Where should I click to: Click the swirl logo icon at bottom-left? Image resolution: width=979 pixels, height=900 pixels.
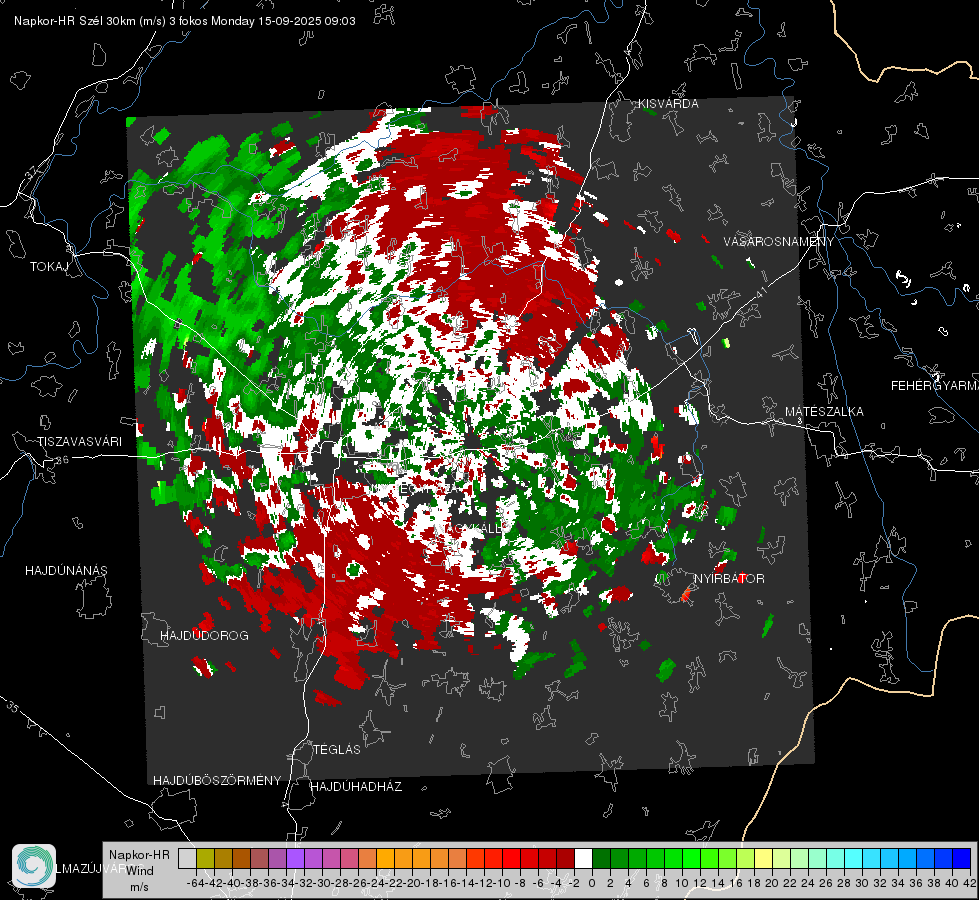click(x=34, y=866)
